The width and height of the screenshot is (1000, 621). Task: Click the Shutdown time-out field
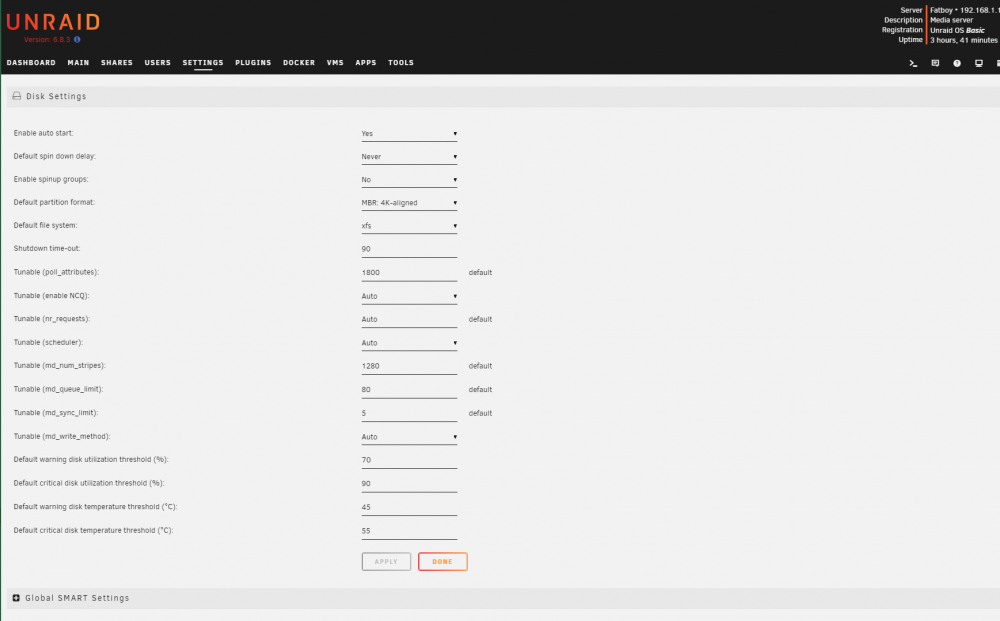(409, 249)
